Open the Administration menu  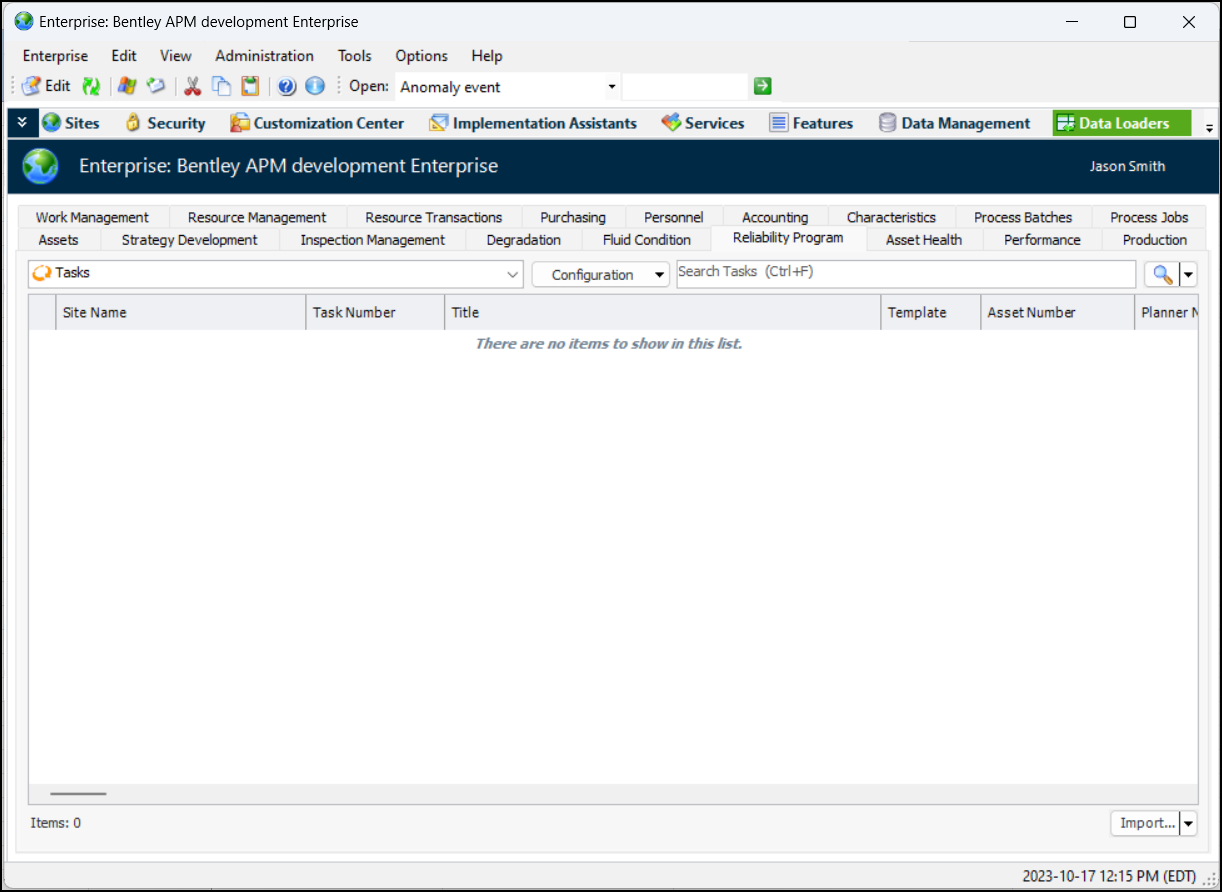coord(264,56)
